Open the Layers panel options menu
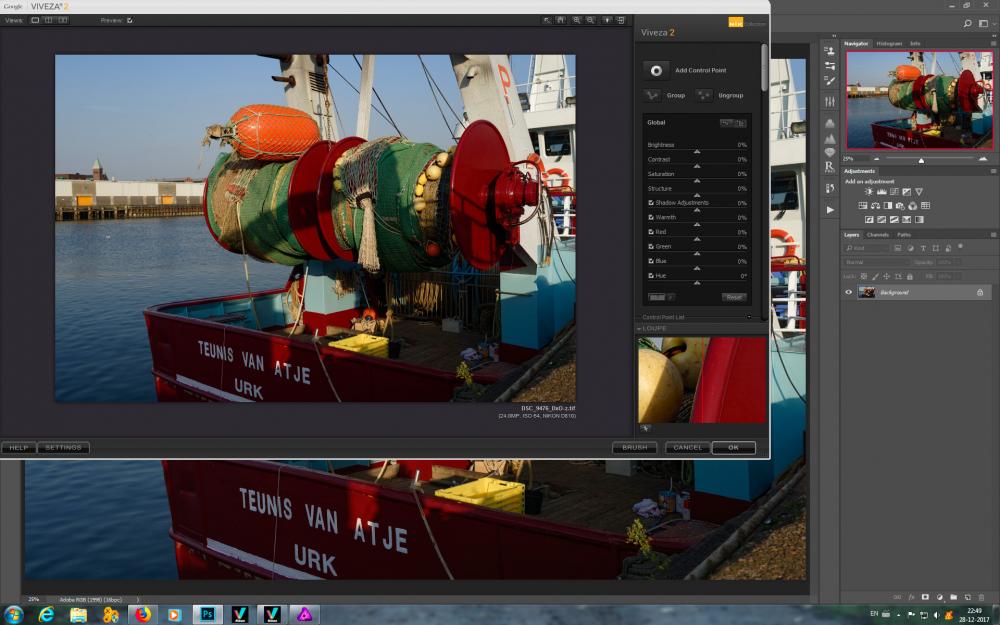1000x625 pixels. [x=994, y=235]
